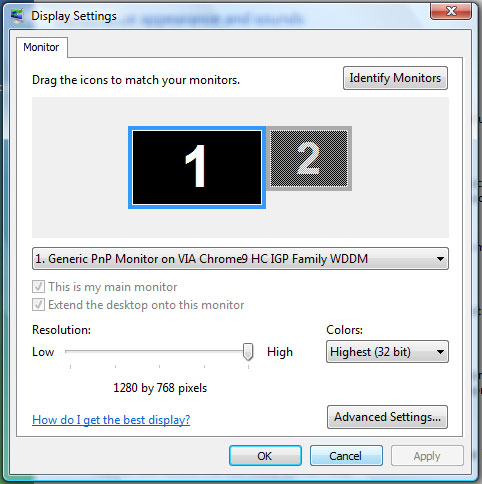Cancel the display changes
Viewport: 482px width, 484px height.
pyautogui.click(x=346, y=456)
